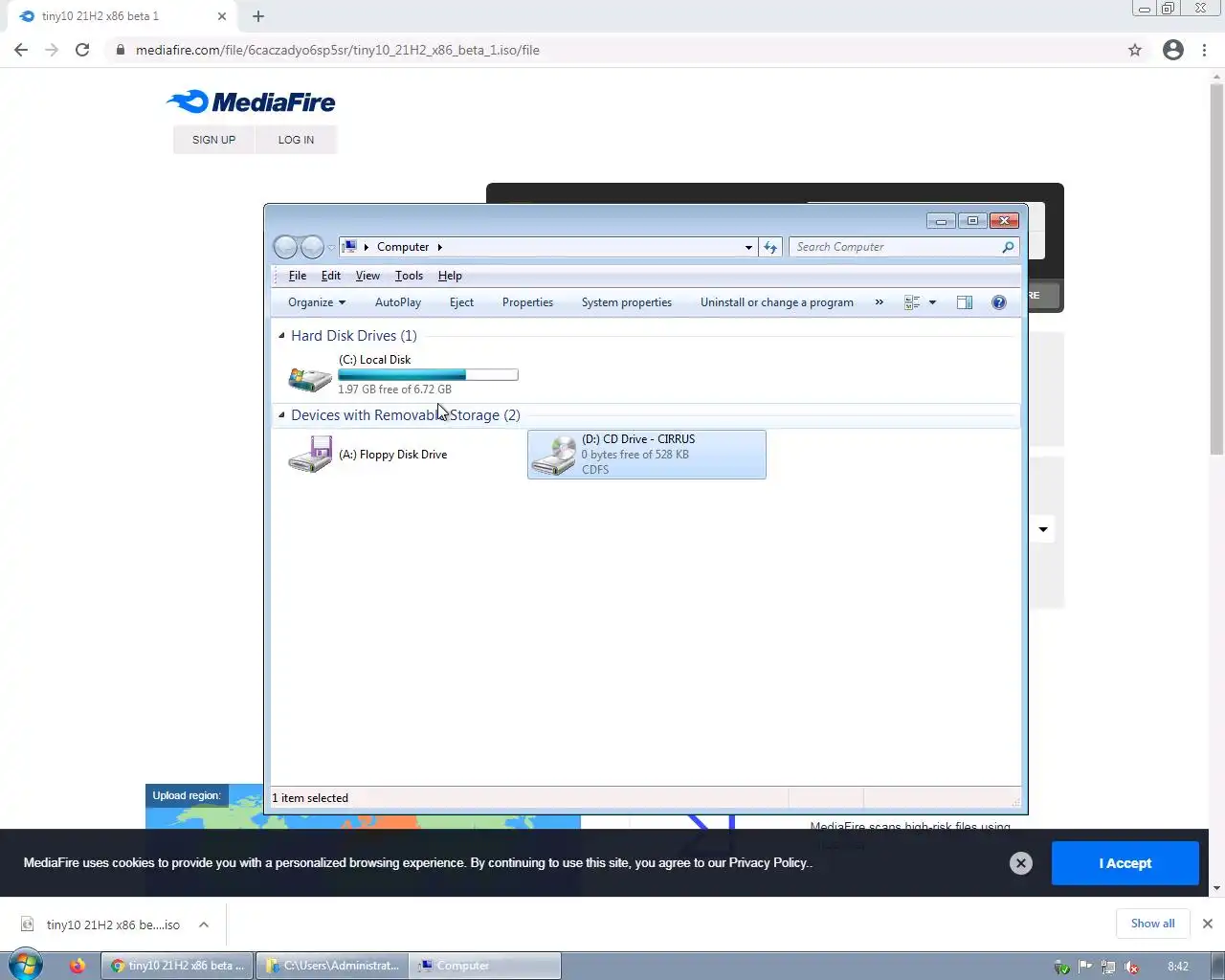The width and height of the screenshot is (1225, 980).
Task: Click System properties in the toolbar
Action: coord(627,302)
